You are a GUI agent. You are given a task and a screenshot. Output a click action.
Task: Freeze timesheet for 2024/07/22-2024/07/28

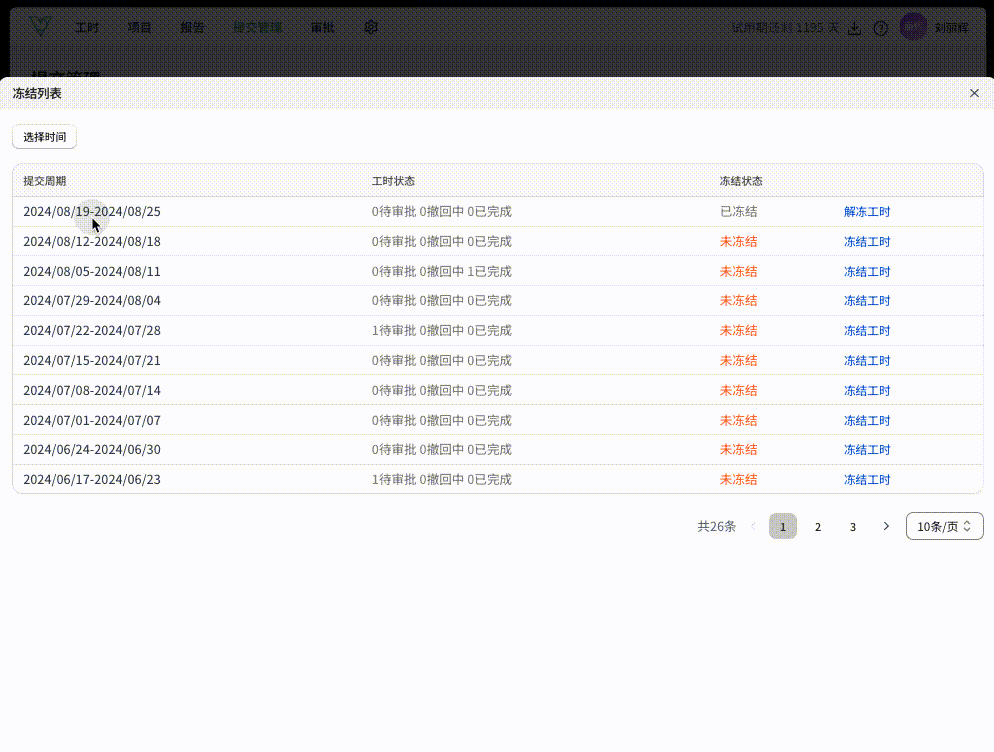pyautogui.click(x=866, y=331)
